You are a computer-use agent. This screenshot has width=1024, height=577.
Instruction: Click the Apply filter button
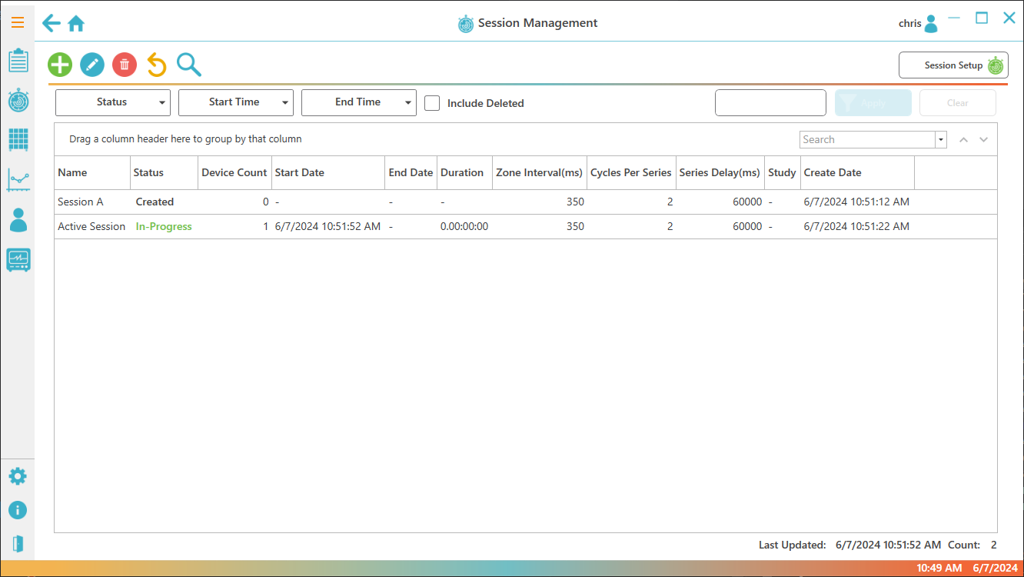[873, 103]
